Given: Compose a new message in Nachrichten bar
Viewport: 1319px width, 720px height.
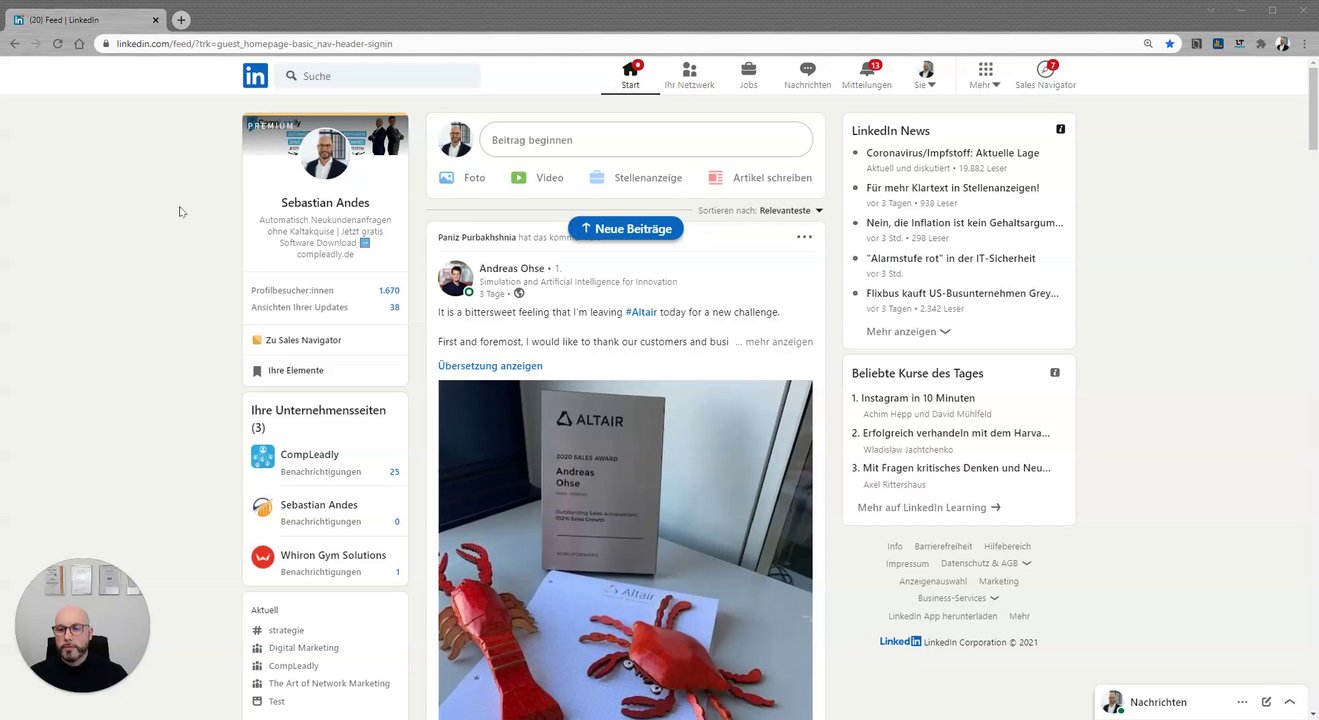Looking at the screenshot, I should pos(1266,702).
